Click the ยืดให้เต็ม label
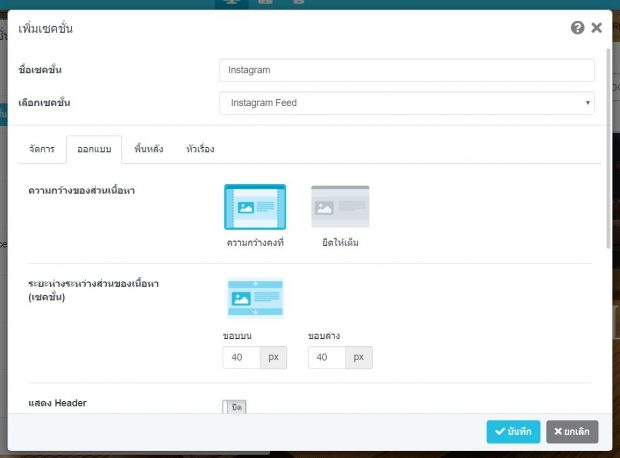The image size is (620, 458). tap(340, 242)
